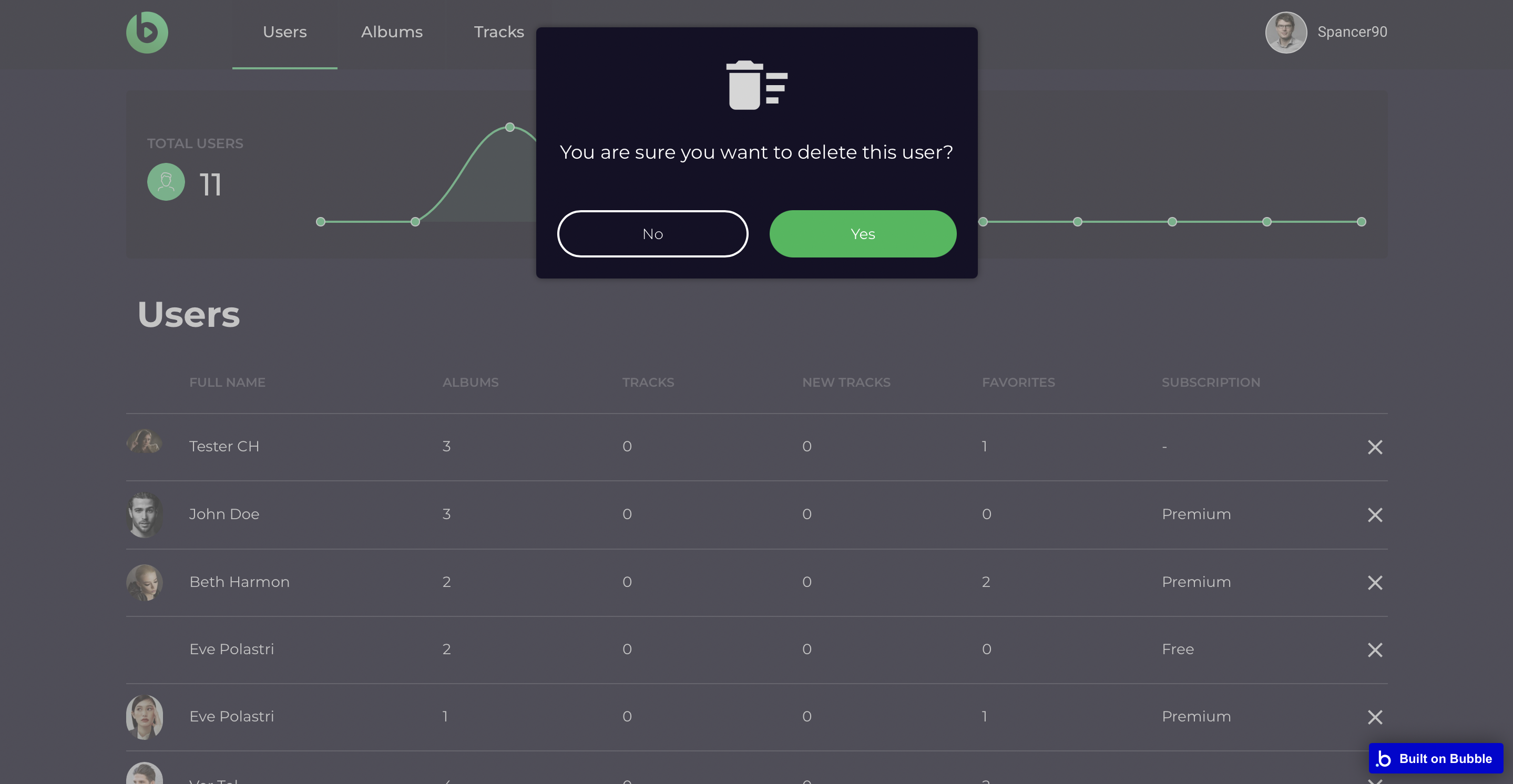Open the Tracks tab
This screenshot has height=784, width=1513.
[499, 32]
